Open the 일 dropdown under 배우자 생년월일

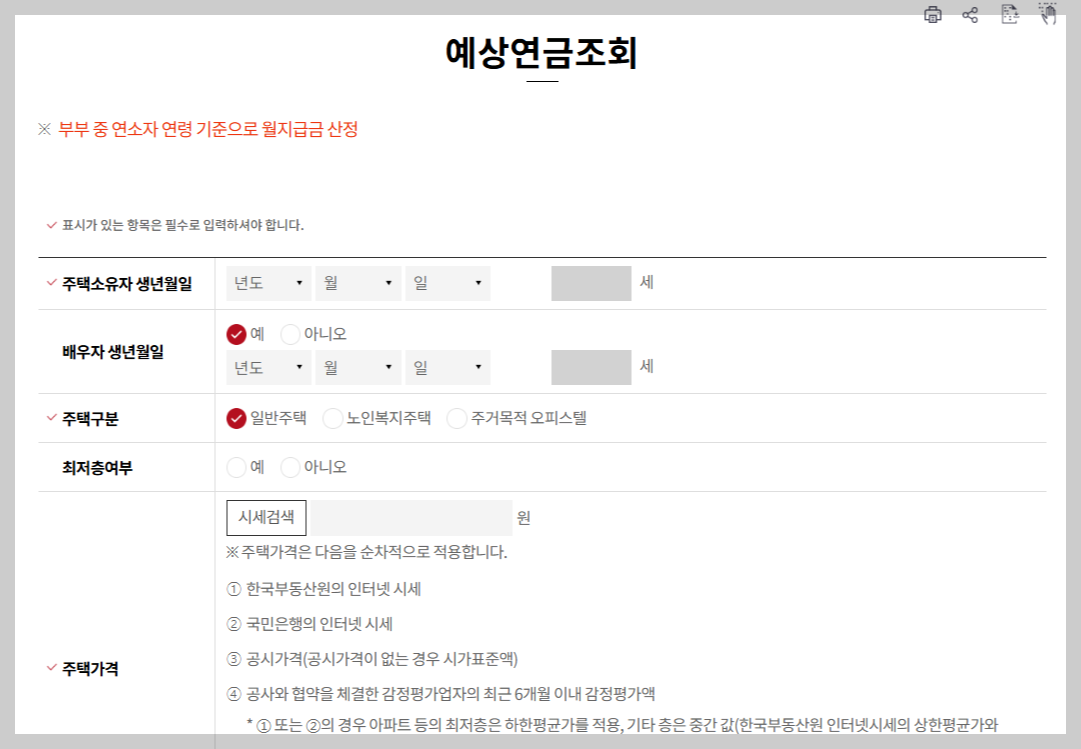[x=446, y=366]
